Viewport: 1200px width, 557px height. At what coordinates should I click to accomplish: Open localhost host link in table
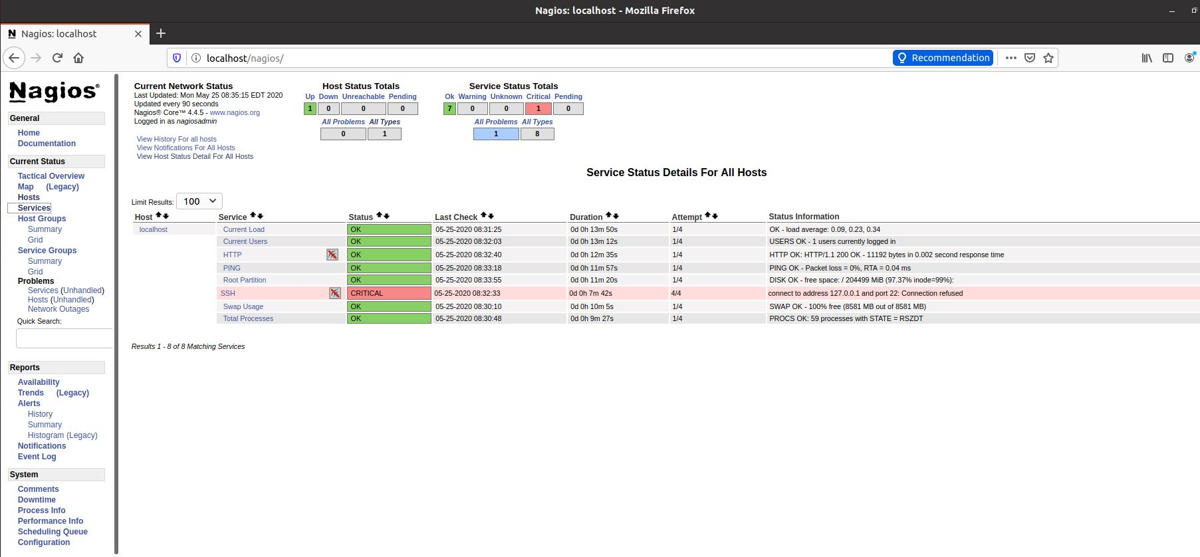tap(153, 229)
